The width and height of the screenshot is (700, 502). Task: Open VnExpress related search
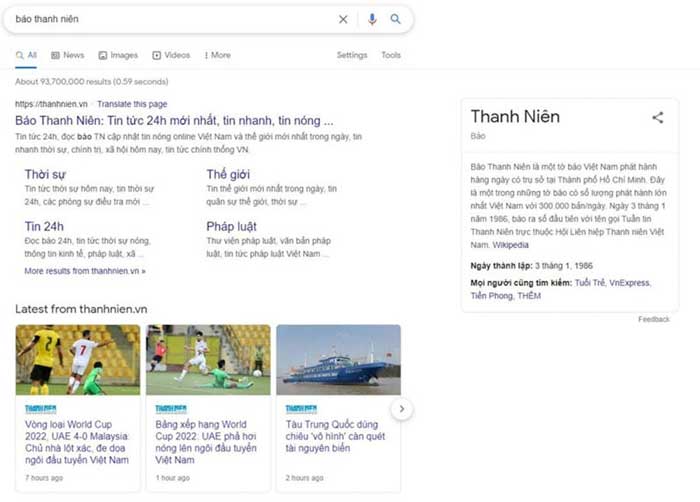point(629,283)
